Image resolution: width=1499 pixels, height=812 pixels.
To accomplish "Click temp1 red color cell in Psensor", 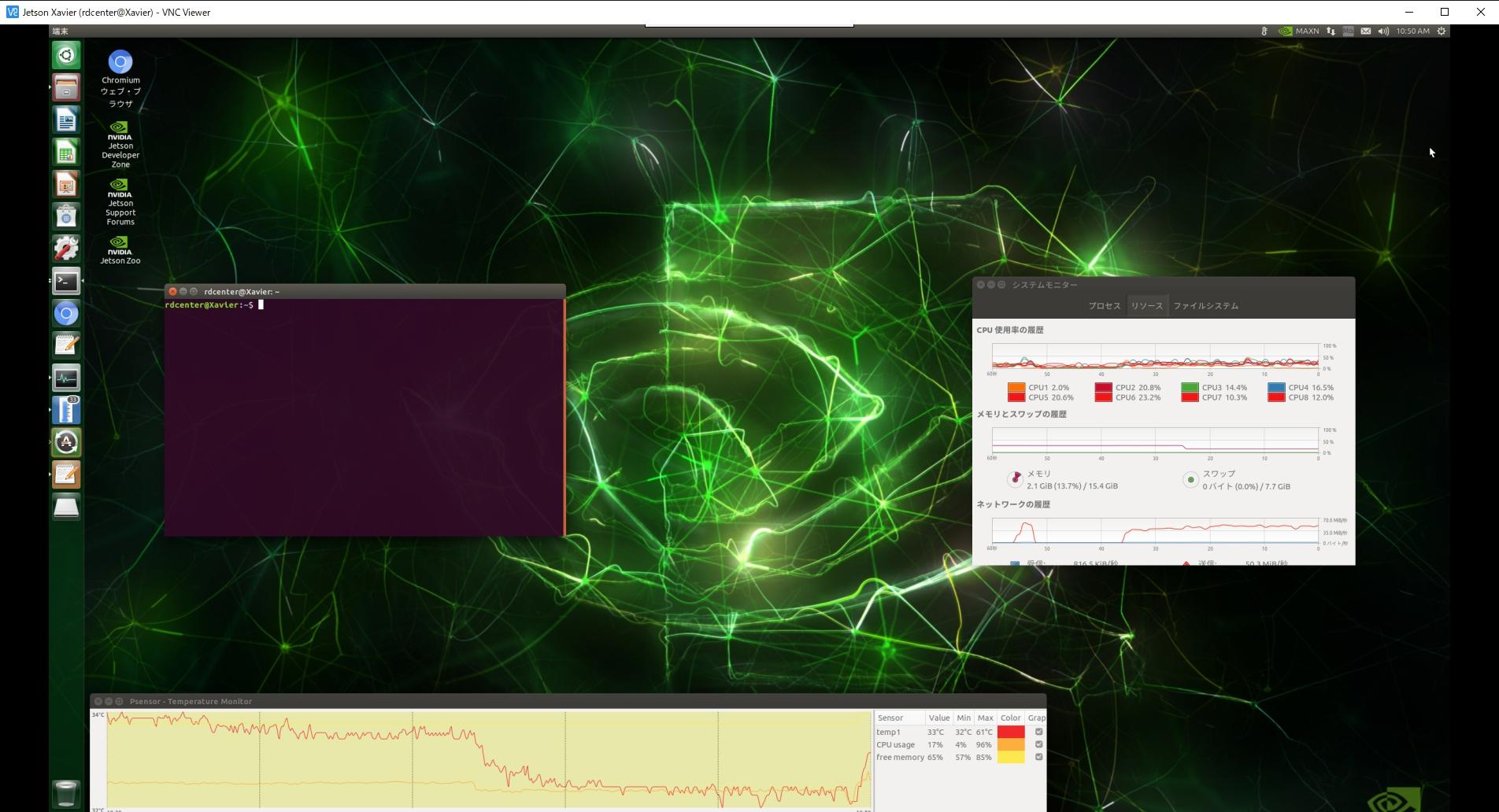I will (1011, 732).
